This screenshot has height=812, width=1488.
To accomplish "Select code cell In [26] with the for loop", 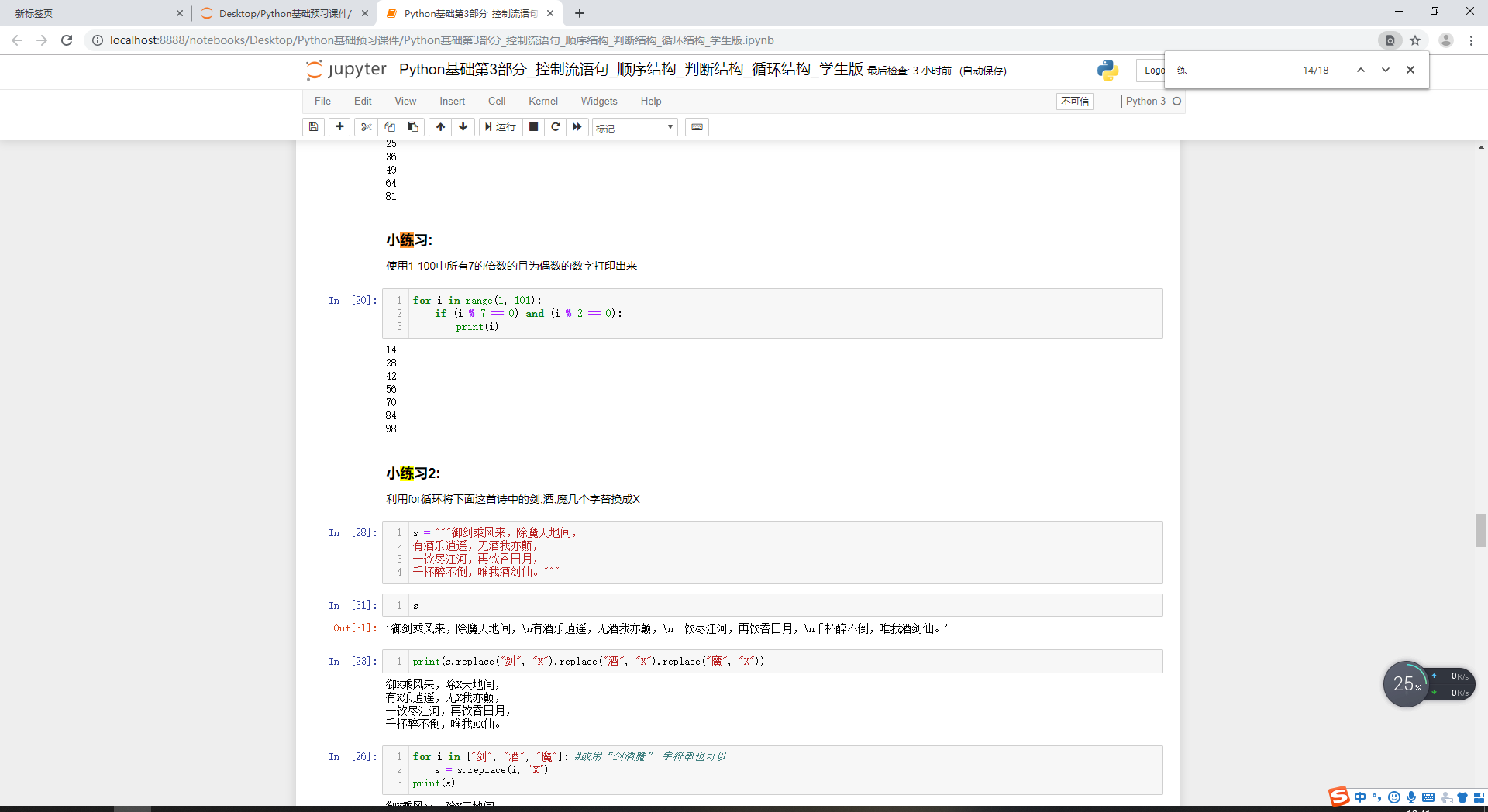I will click(772, 770).
